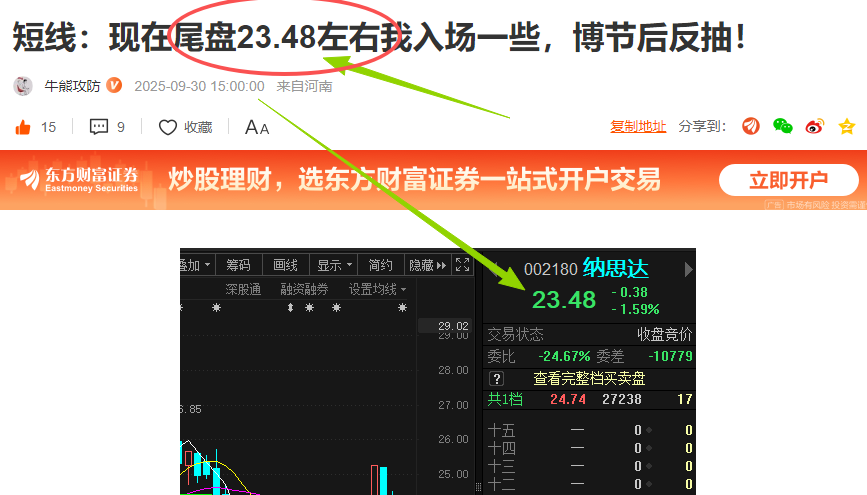Click the 十五 order book row
This screenshot has height=495, width=867.
click(x=589, y=430)
